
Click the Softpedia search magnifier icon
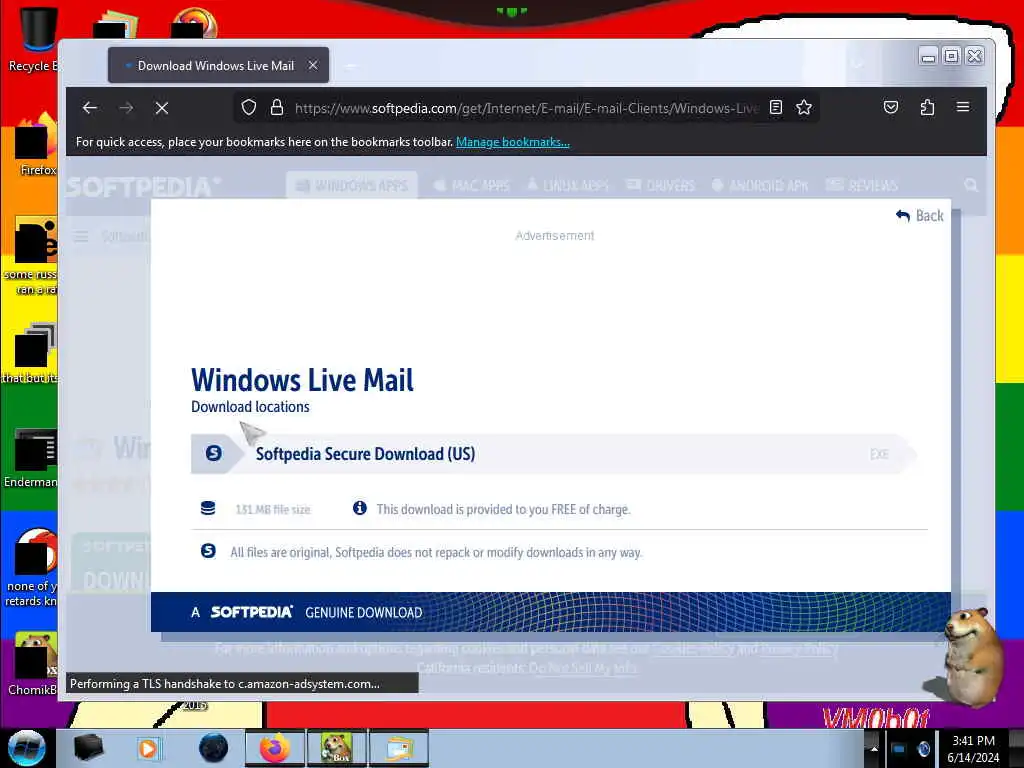tap(971, 185)
